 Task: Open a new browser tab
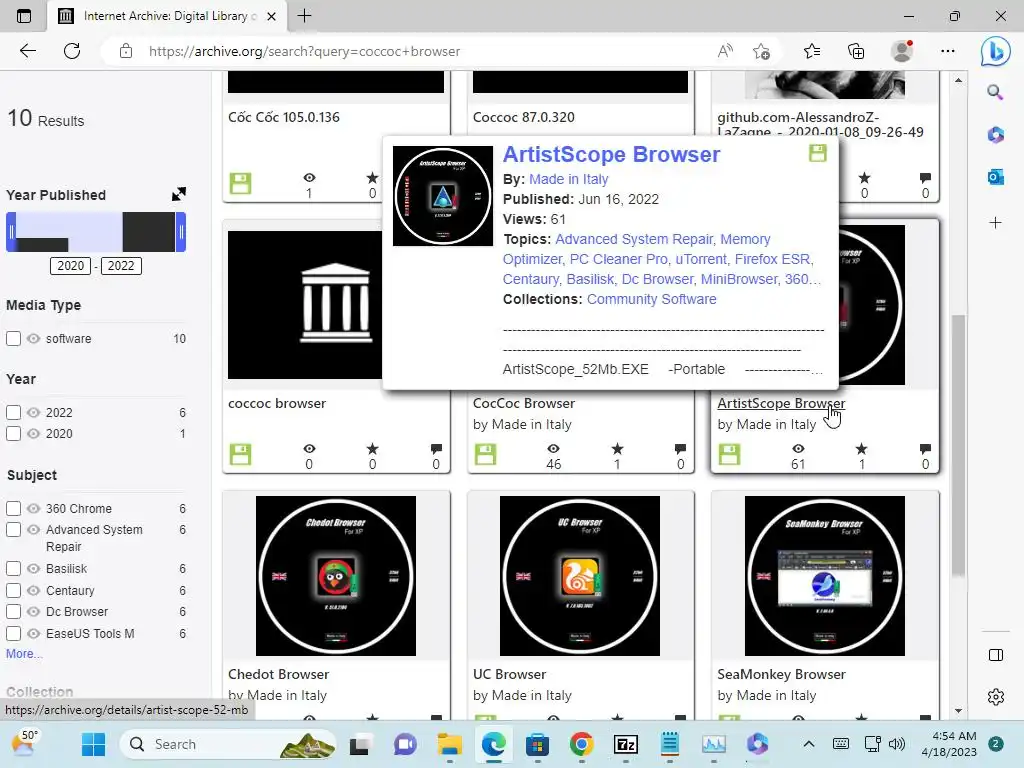304,16
